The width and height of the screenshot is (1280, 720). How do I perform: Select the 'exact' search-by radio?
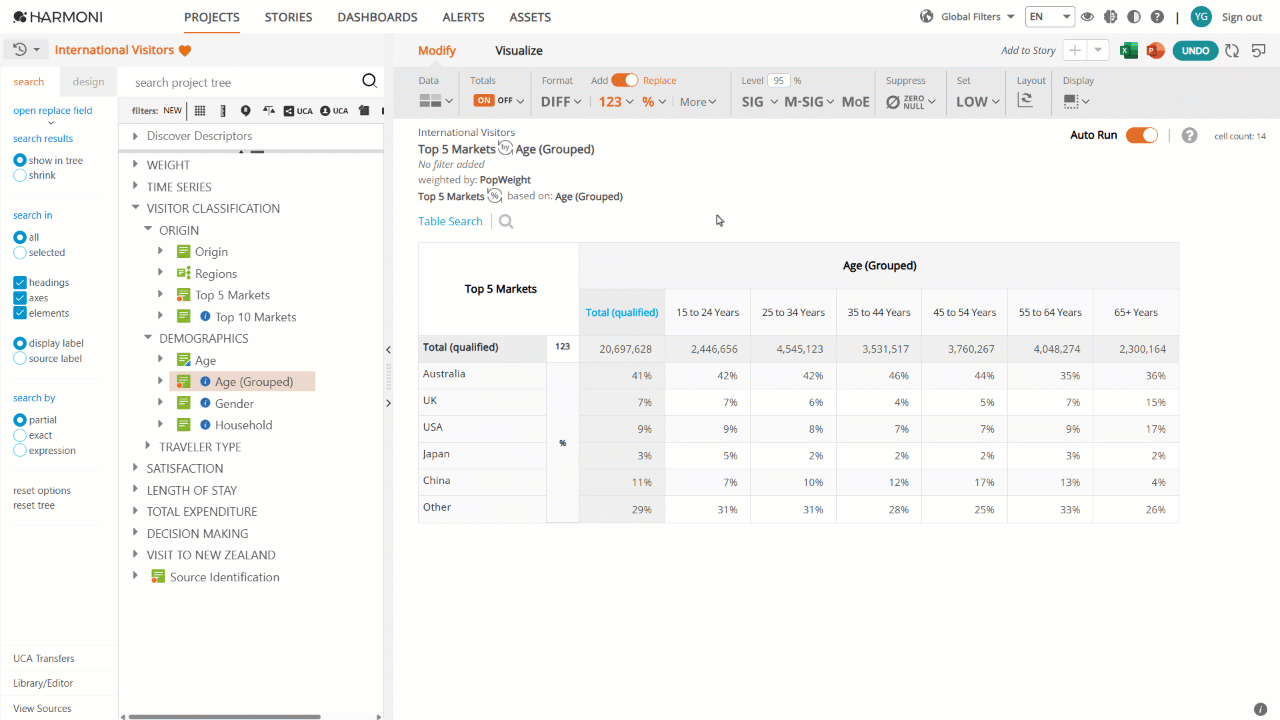20,435
